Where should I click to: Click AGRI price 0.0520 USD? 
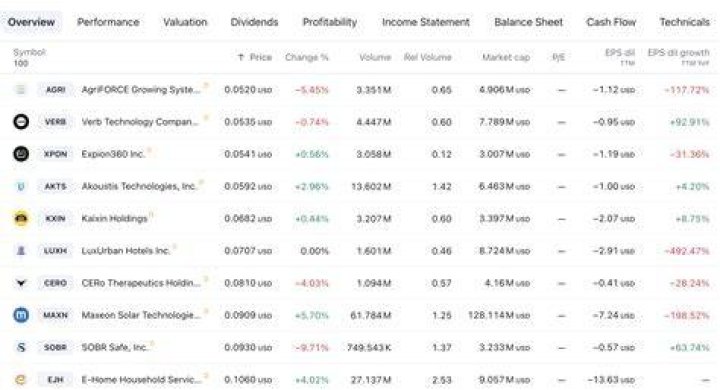coord(248,90)
